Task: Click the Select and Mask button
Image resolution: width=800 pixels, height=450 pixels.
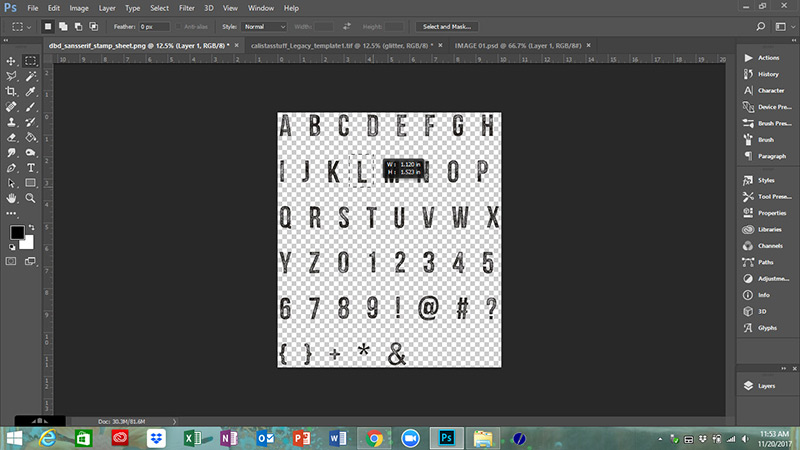Action: pyautogui.click(x=446, y=26)
